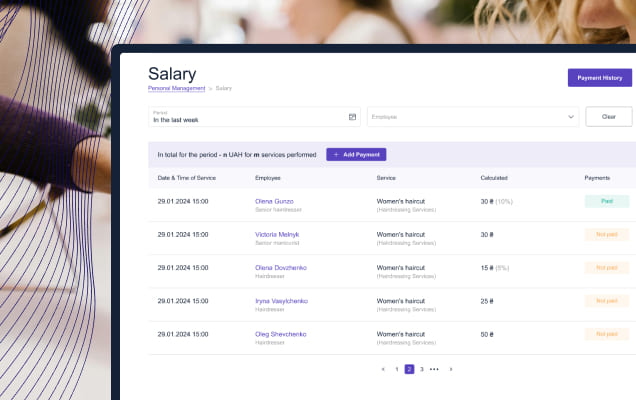
Task: Expand the Employee dropdown chevron
Action: point(571,117)
